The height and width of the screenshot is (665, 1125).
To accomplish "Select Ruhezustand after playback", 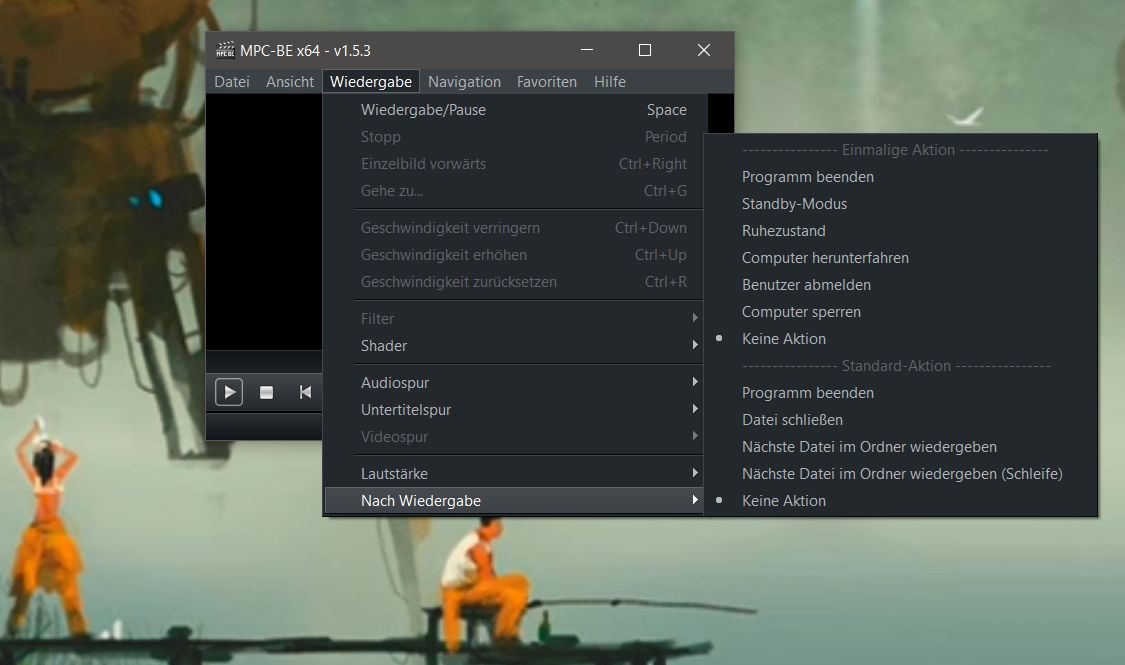I will click(901, 231).
